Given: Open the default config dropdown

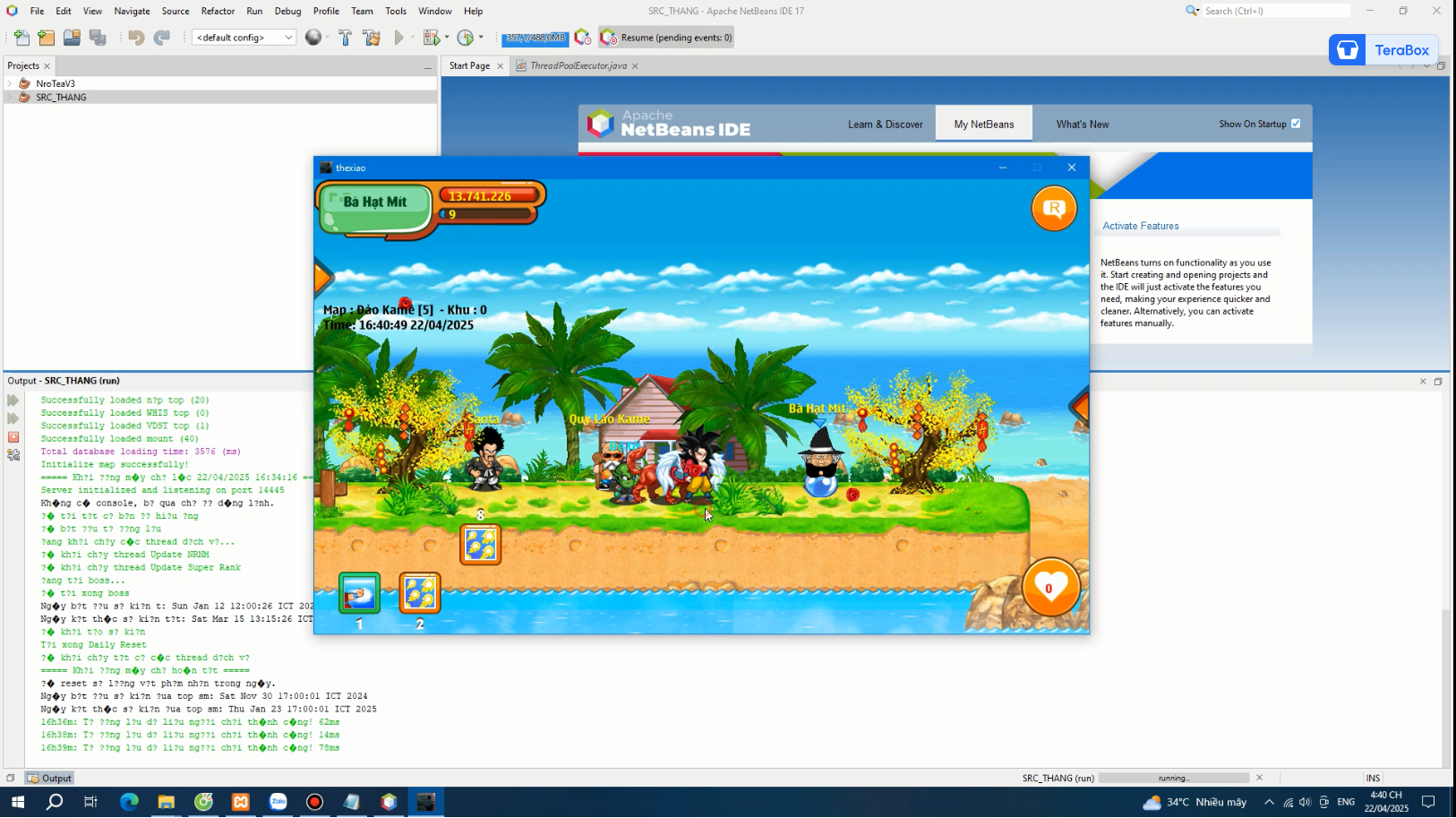Looking at the screenshot, I should pos(244,38).
